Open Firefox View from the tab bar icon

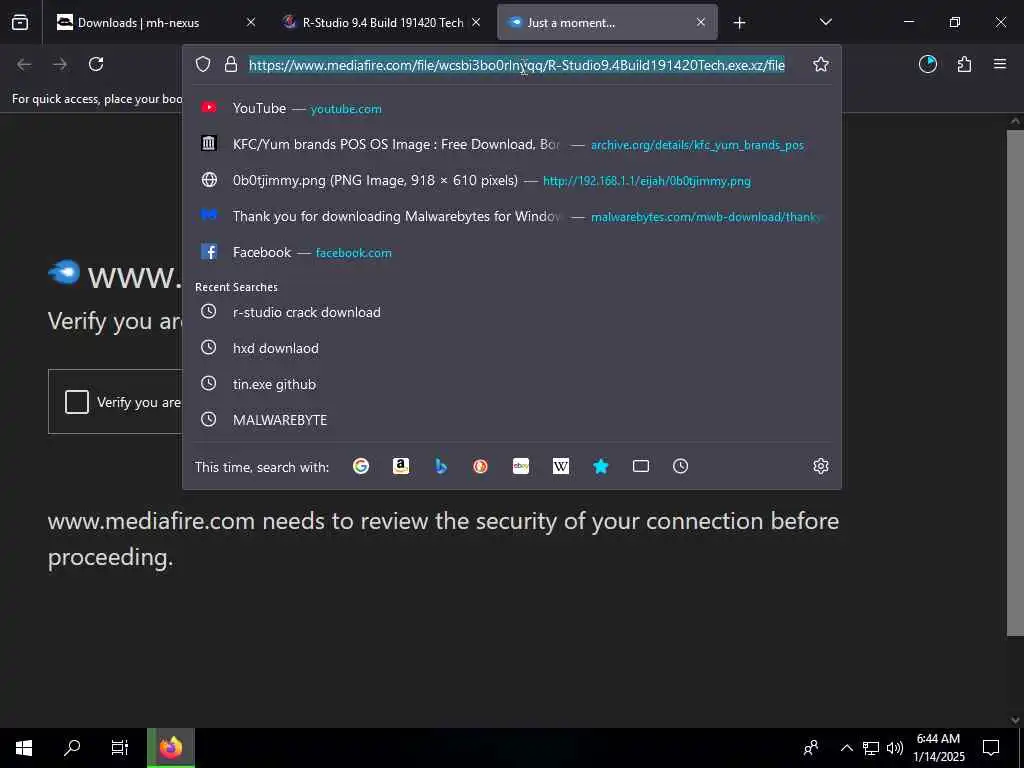coord(20,23)
